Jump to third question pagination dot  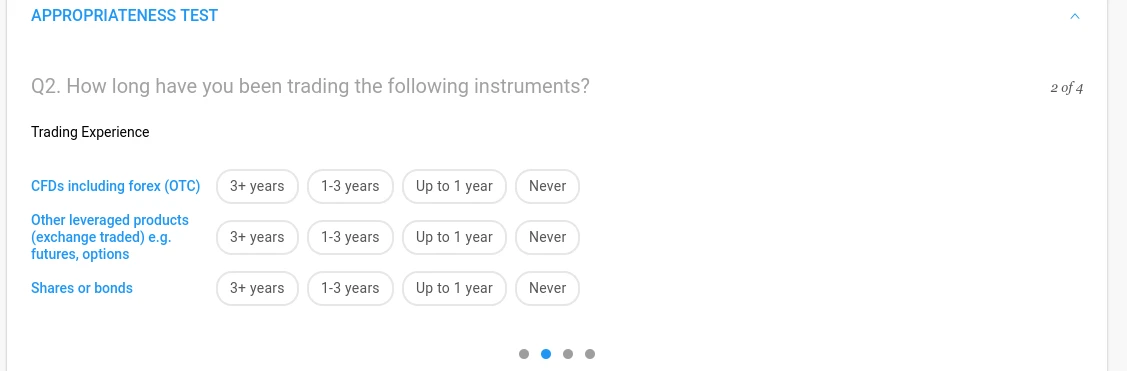pos(568,354)
